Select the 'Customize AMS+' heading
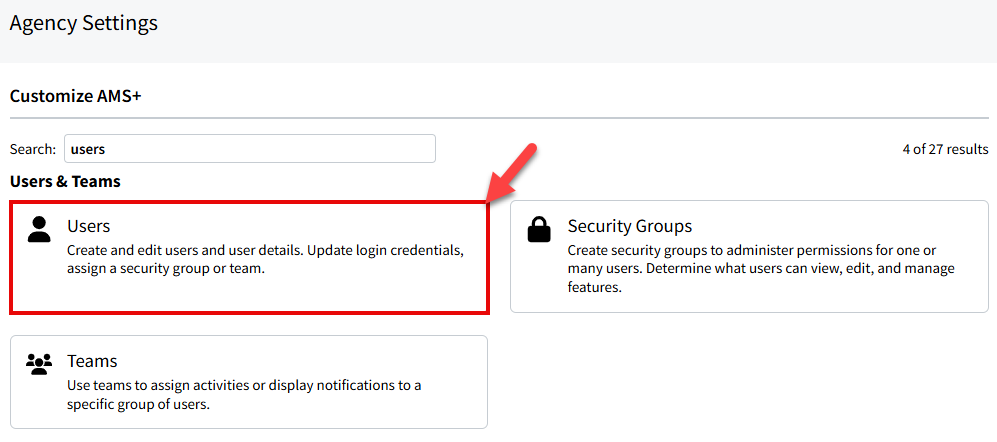997x442 pixels. pyautogui.click(x=75, y=96)
